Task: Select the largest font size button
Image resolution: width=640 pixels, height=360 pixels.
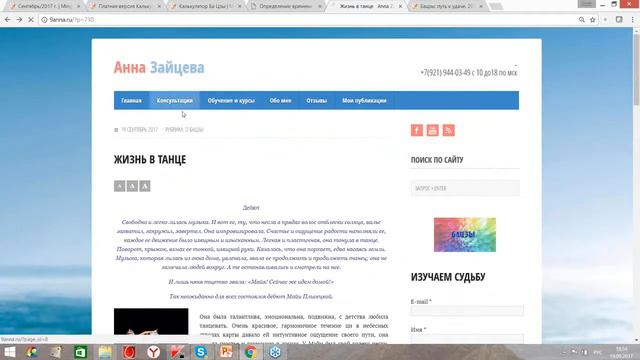Action: point(145,186)
